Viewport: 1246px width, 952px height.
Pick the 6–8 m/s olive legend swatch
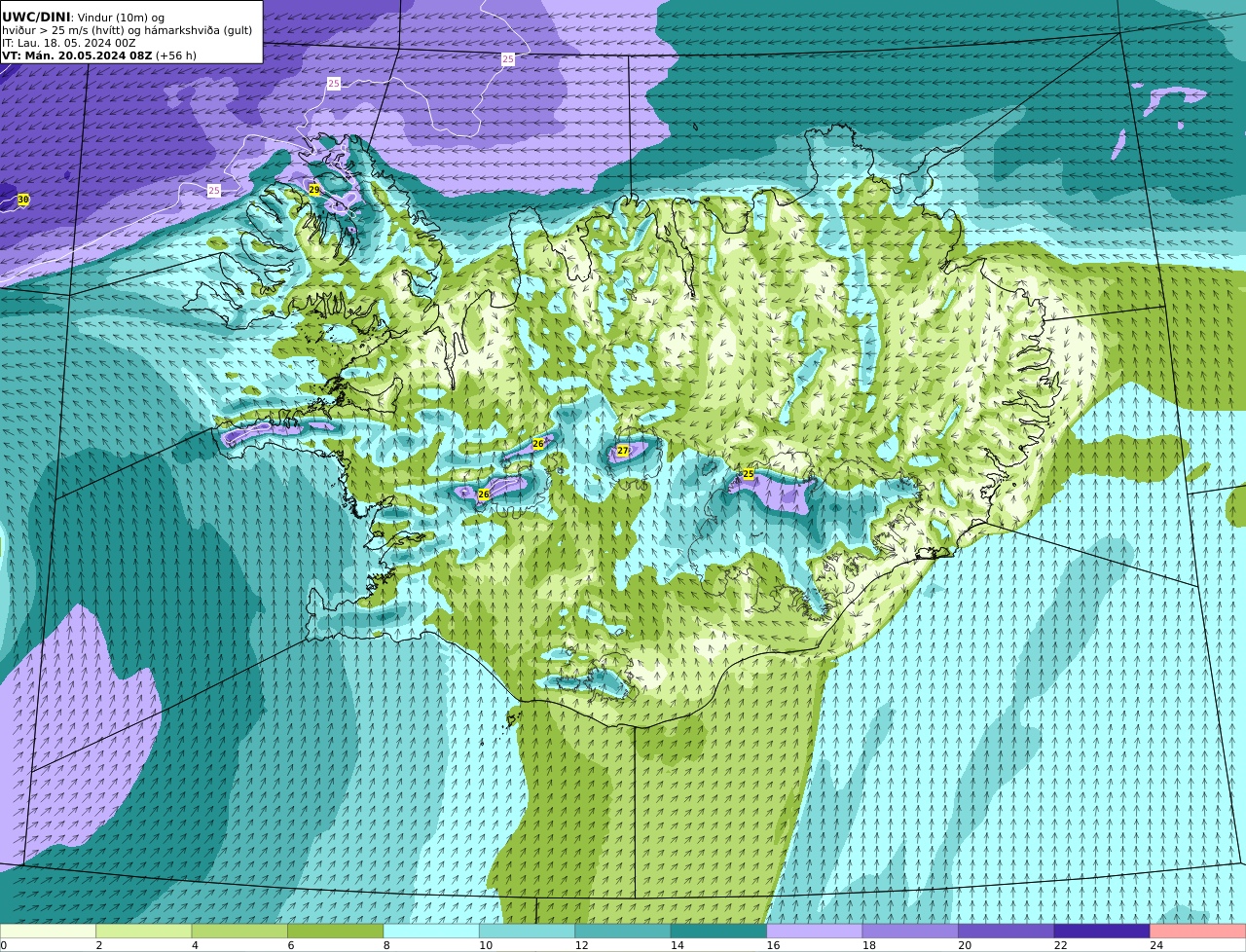[x=336, y=931]
